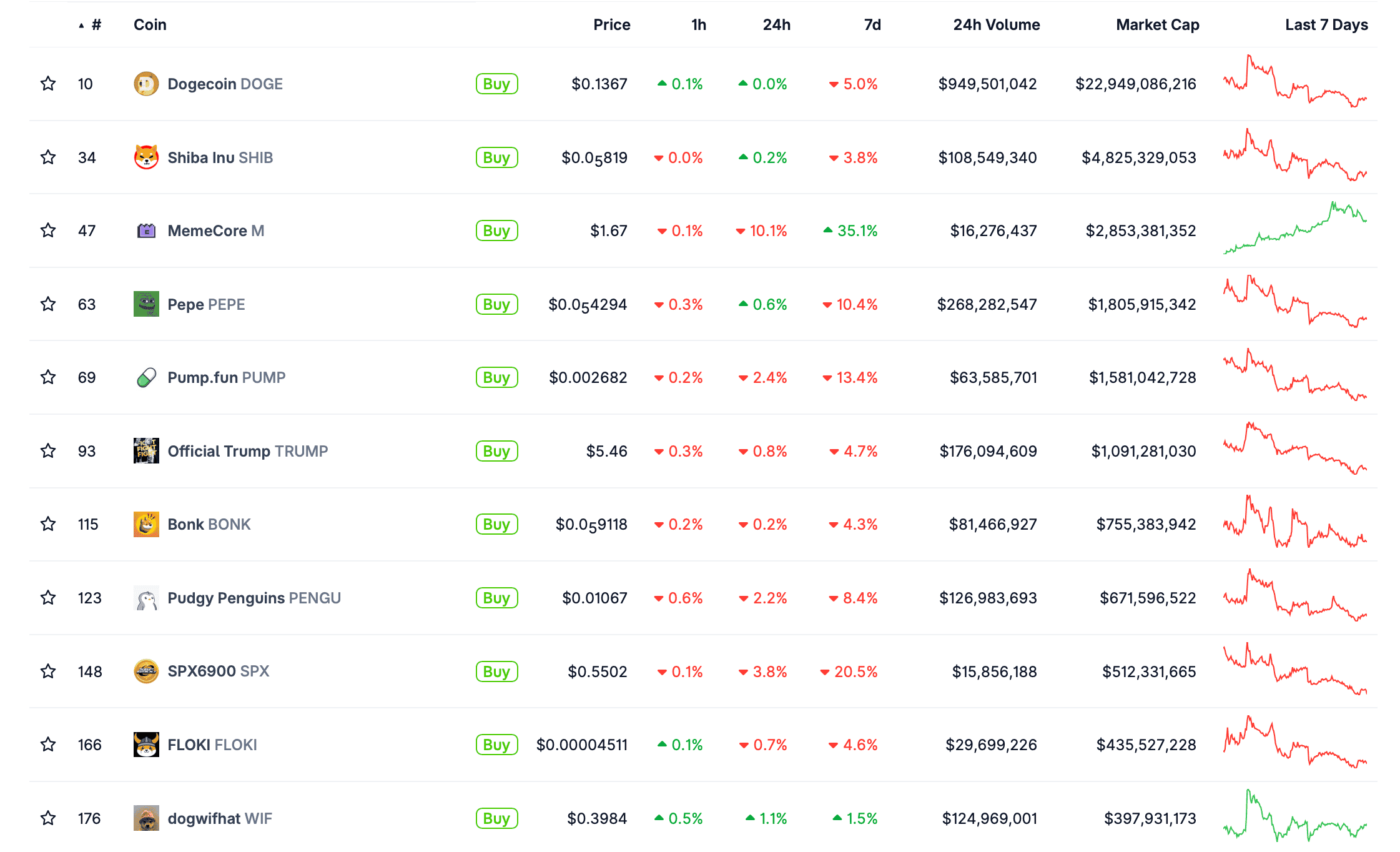Image resolution: width=1400 pixels, height=852 pixels.
Task: Add dogwifhat to favorites with star
Action: pos(48,818)
